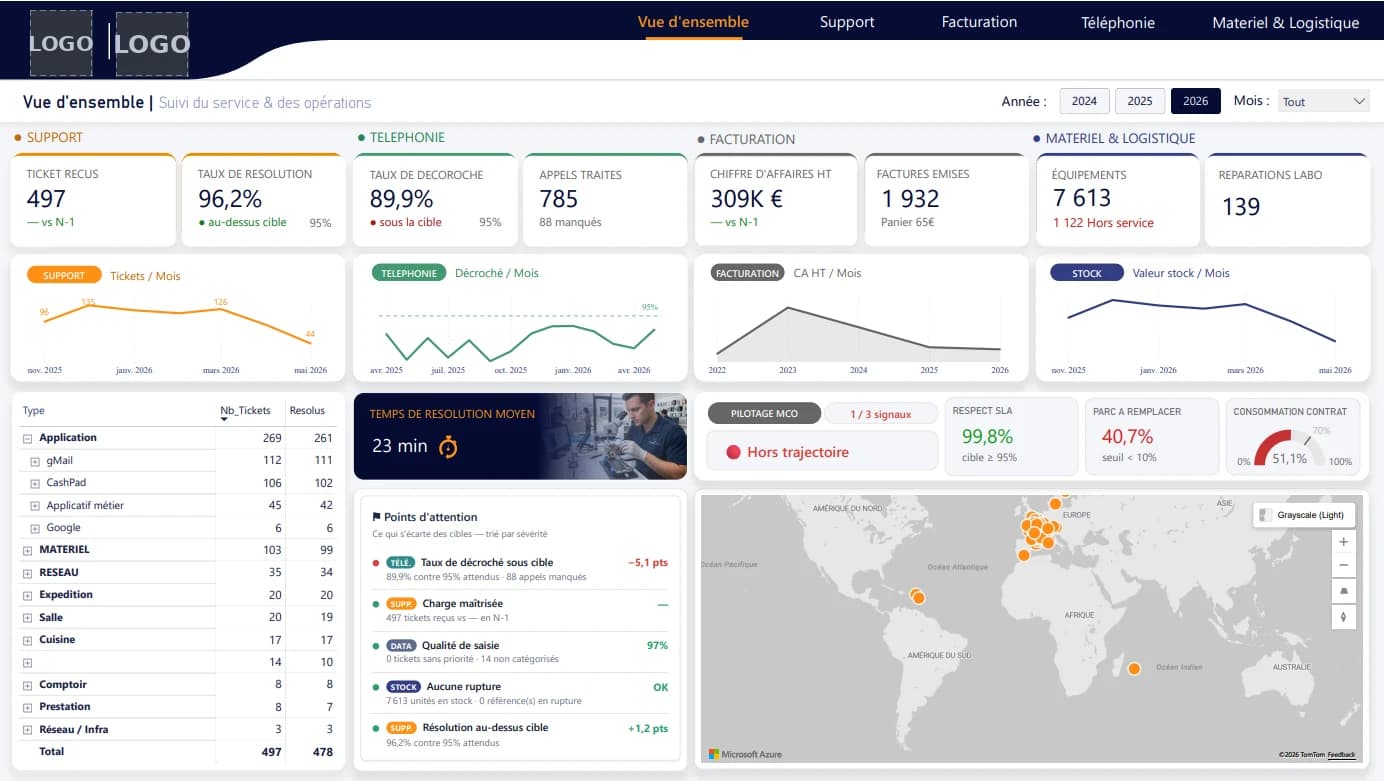Expand the Cuisine row

[x=26, y=640]
